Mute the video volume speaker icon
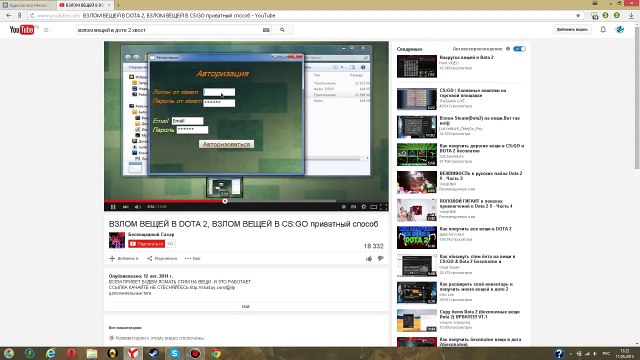 point(138,207)
